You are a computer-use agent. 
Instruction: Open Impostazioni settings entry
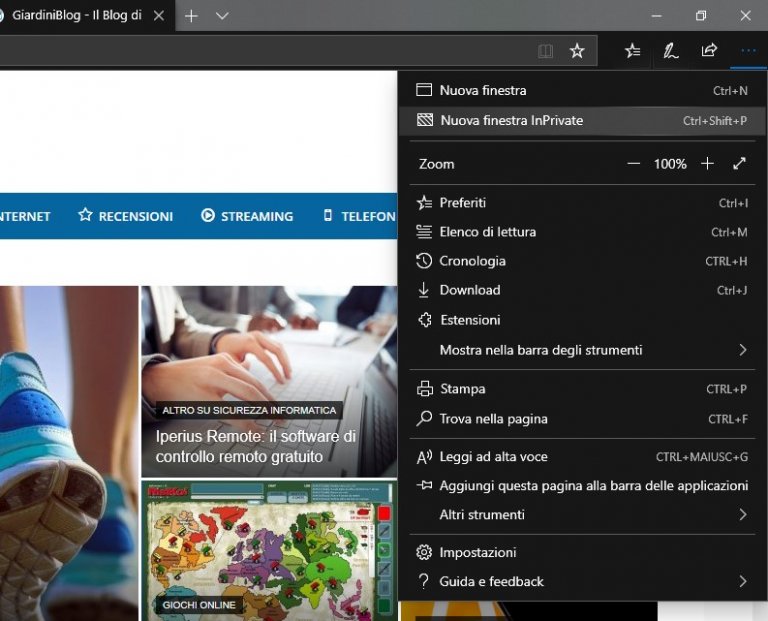coord(477,552)
